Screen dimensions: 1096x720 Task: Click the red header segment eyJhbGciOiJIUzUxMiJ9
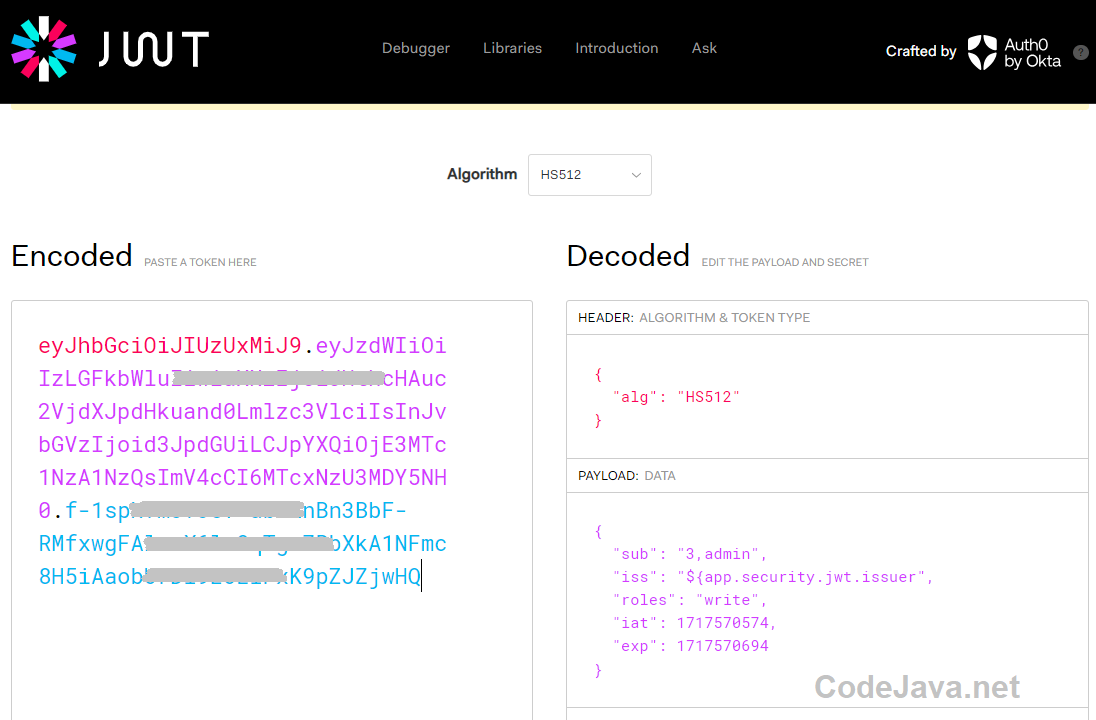coord(170,345)
